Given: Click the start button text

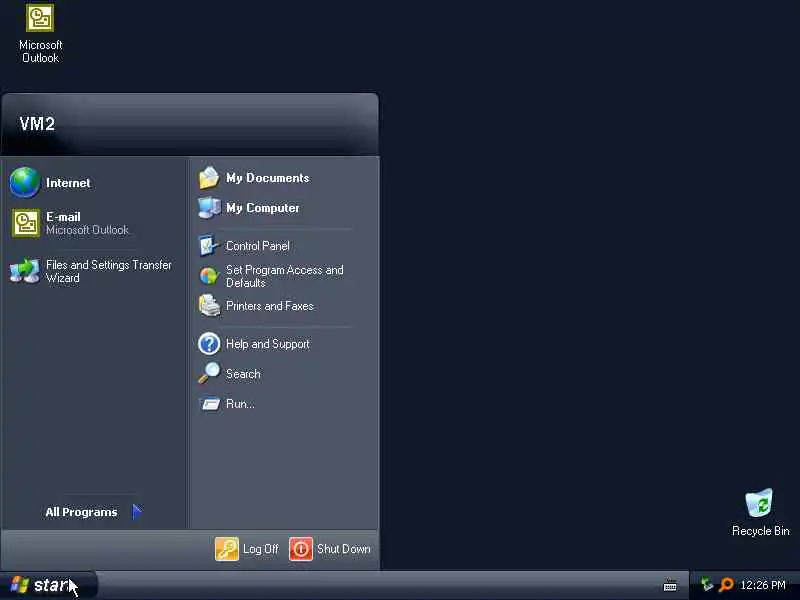Looking at the screenshot, I should pos(53,585).
